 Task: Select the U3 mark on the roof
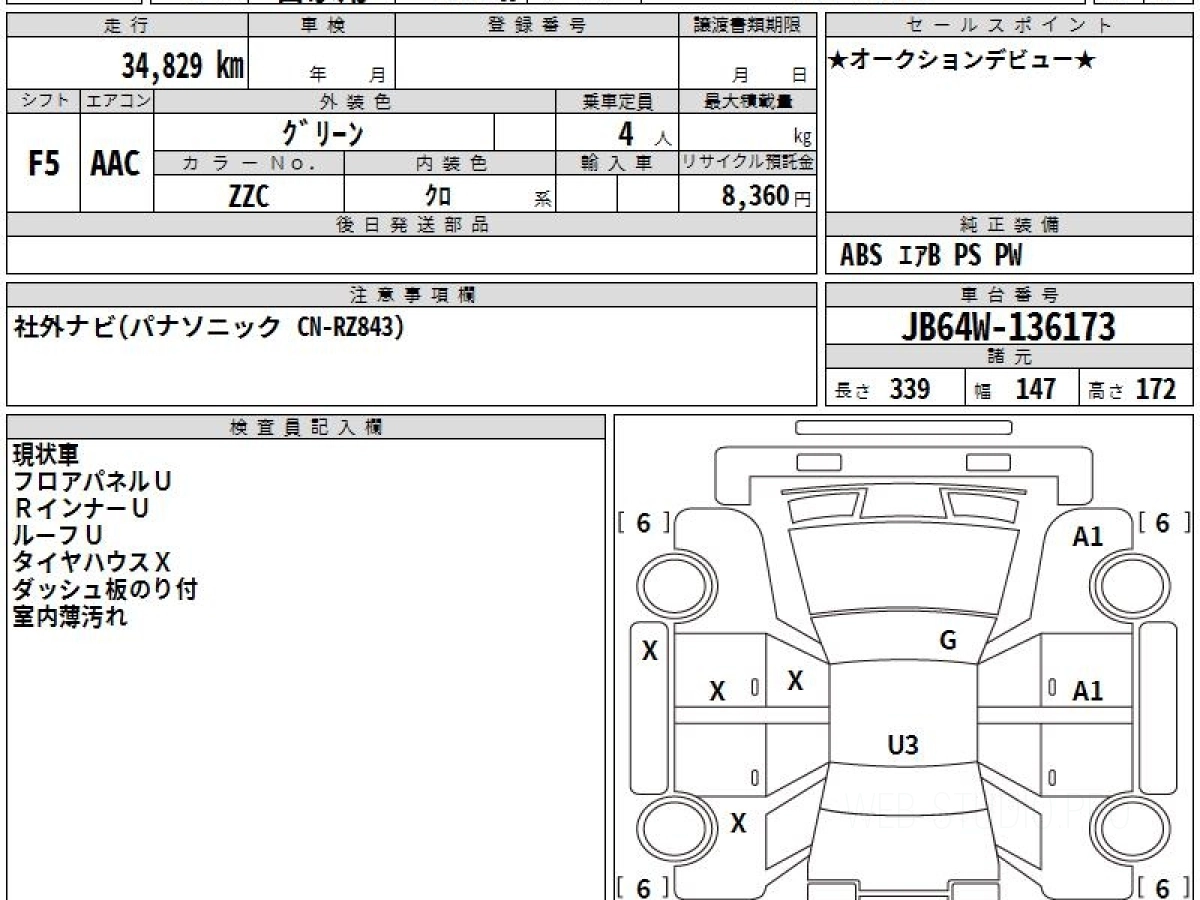pyautogui.click(x=903, y=744)
